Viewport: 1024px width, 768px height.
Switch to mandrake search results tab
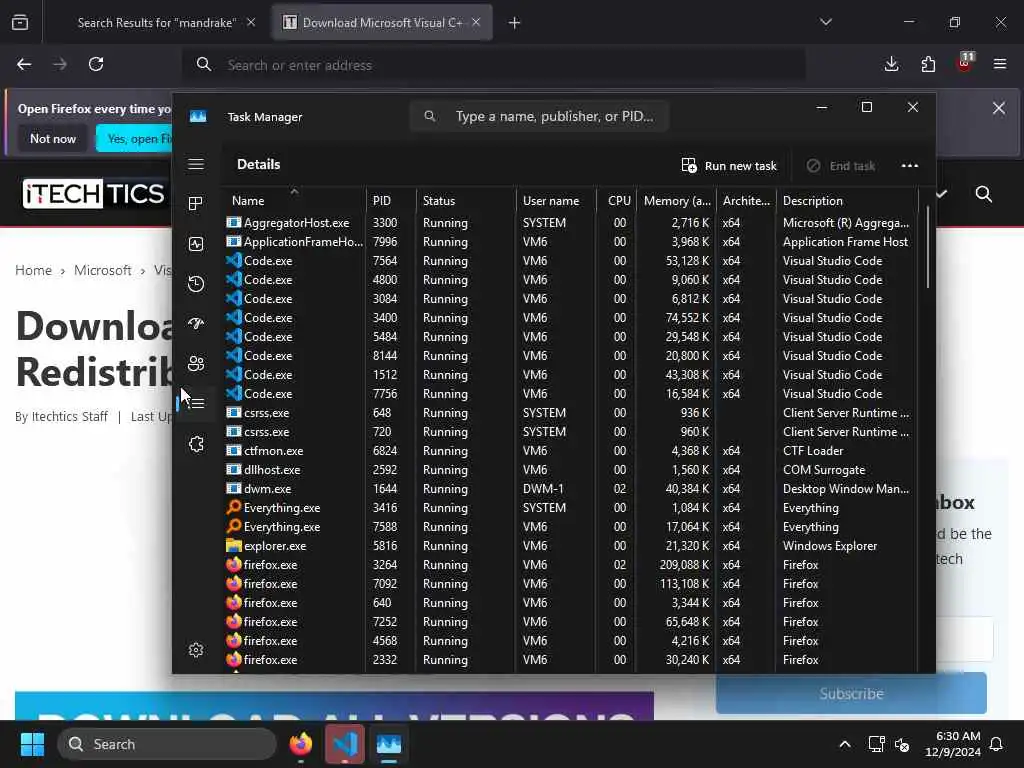(157, 23)
